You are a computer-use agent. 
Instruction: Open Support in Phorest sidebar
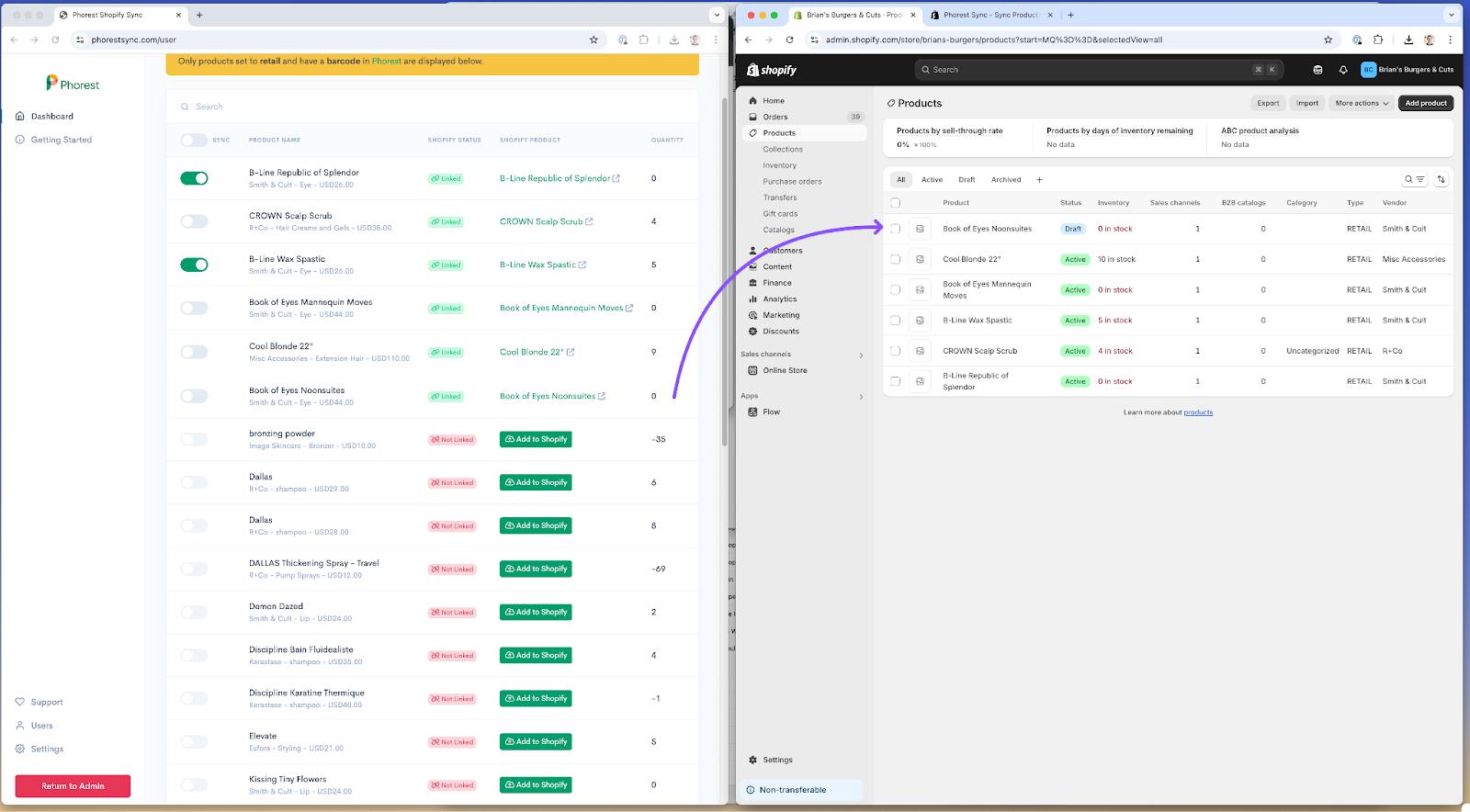tap(47, 703)
